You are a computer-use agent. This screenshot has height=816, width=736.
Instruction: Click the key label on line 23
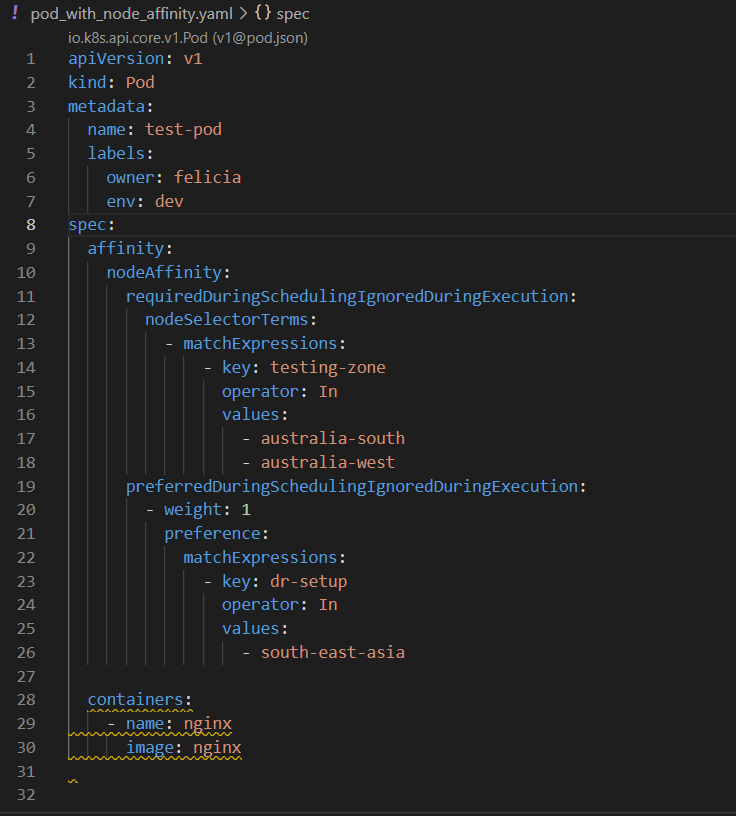[236, 582]
